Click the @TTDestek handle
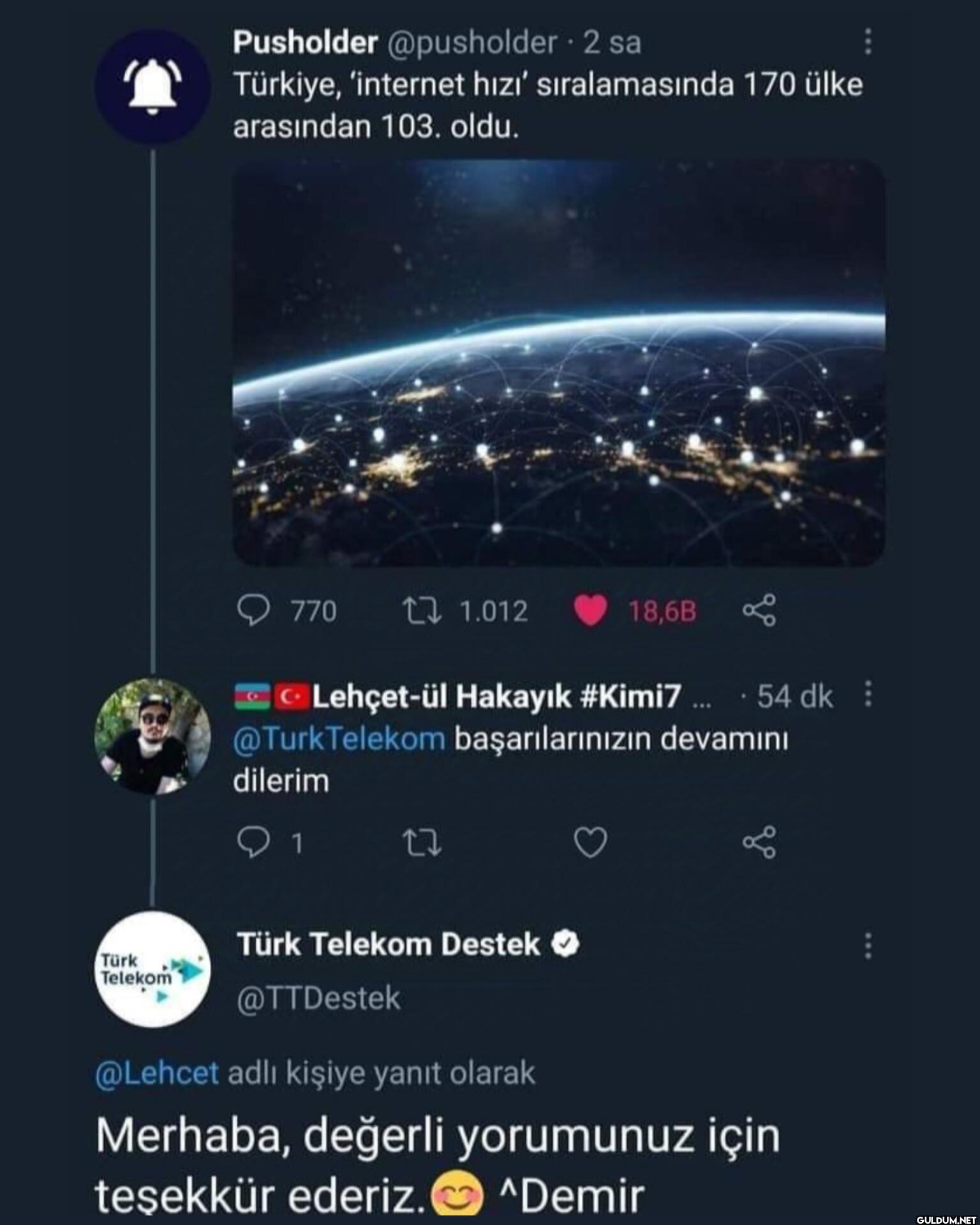The width and height of the screenshot is (980, 1225). pos(318,998)
